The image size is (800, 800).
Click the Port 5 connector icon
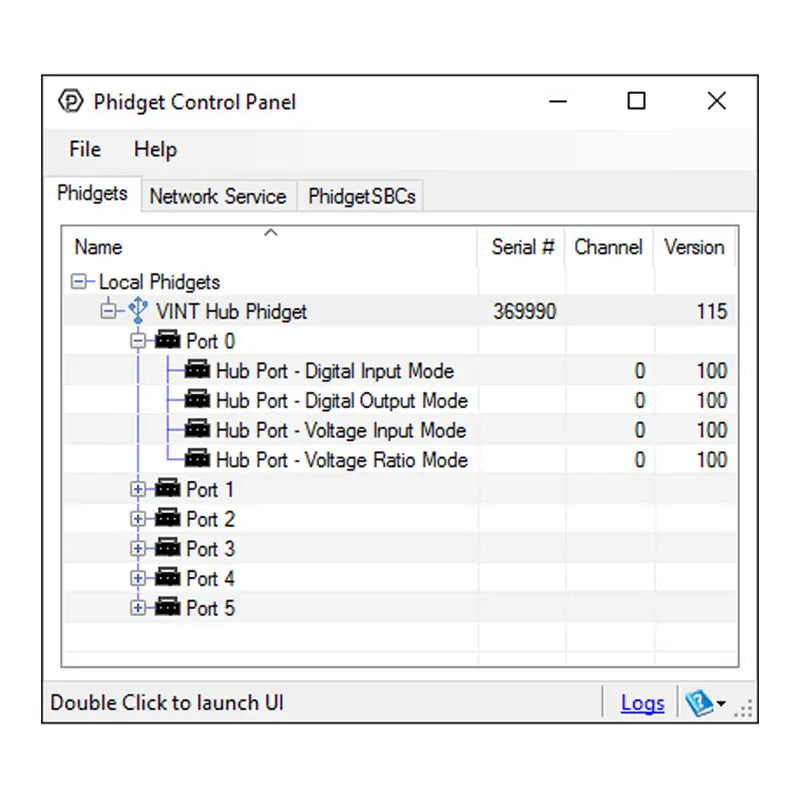tap(167, 607)
